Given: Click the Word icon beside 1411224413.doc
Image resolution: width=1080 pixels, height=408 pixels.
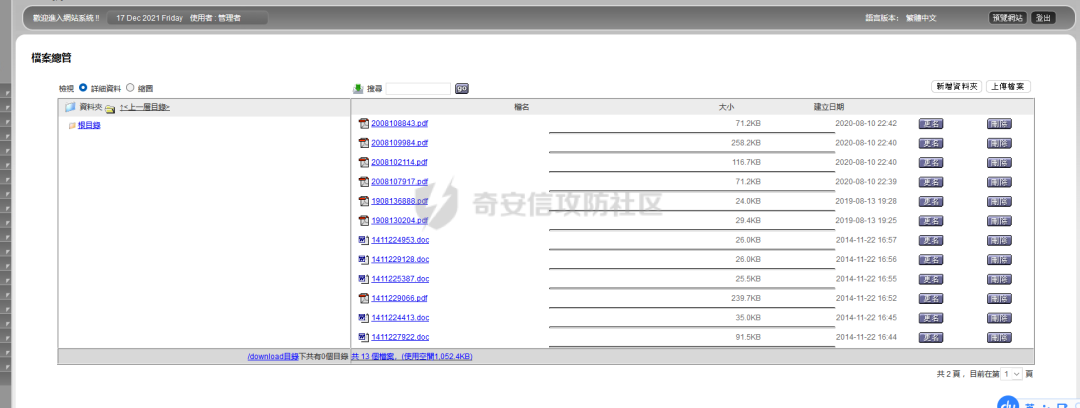Looking at the screenshot, I should point(364,318).
